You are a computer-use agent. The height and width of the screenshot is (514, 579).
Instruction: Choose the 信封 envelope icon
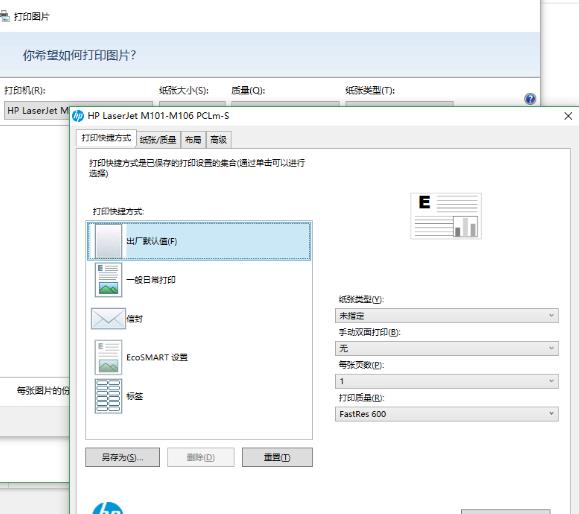click(x=108, y=319)
